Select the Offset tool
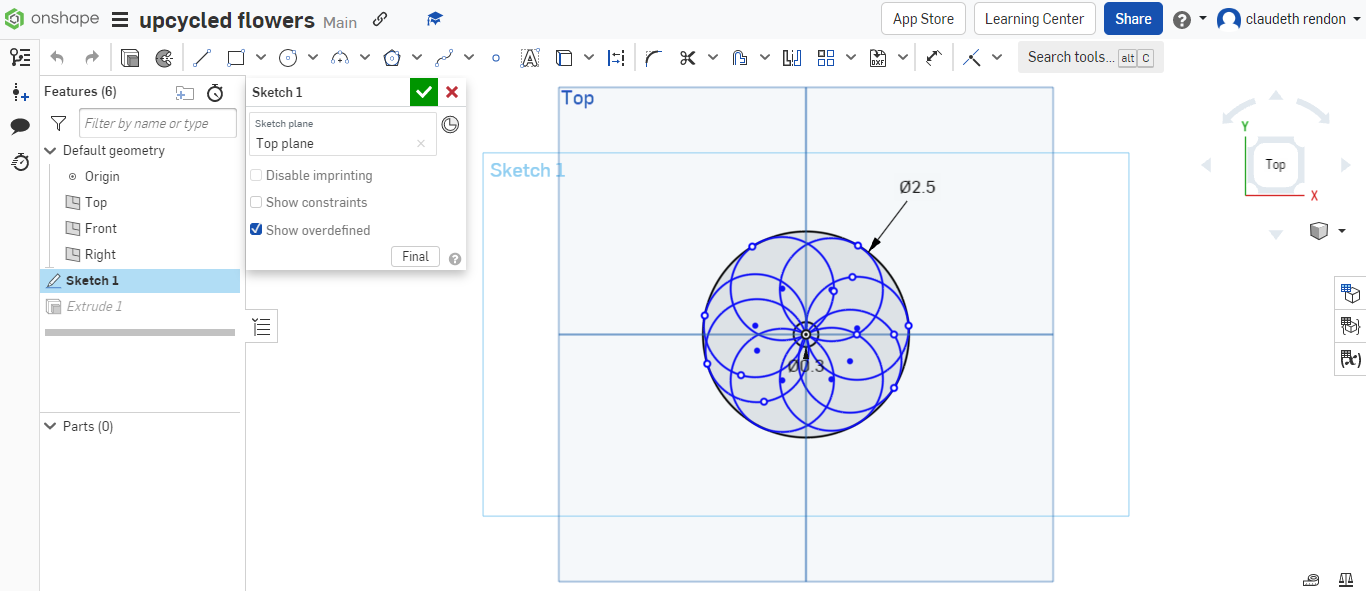The width and height of the screenshot is (1366, 591). pyautogui.click(x=739, y=58)
